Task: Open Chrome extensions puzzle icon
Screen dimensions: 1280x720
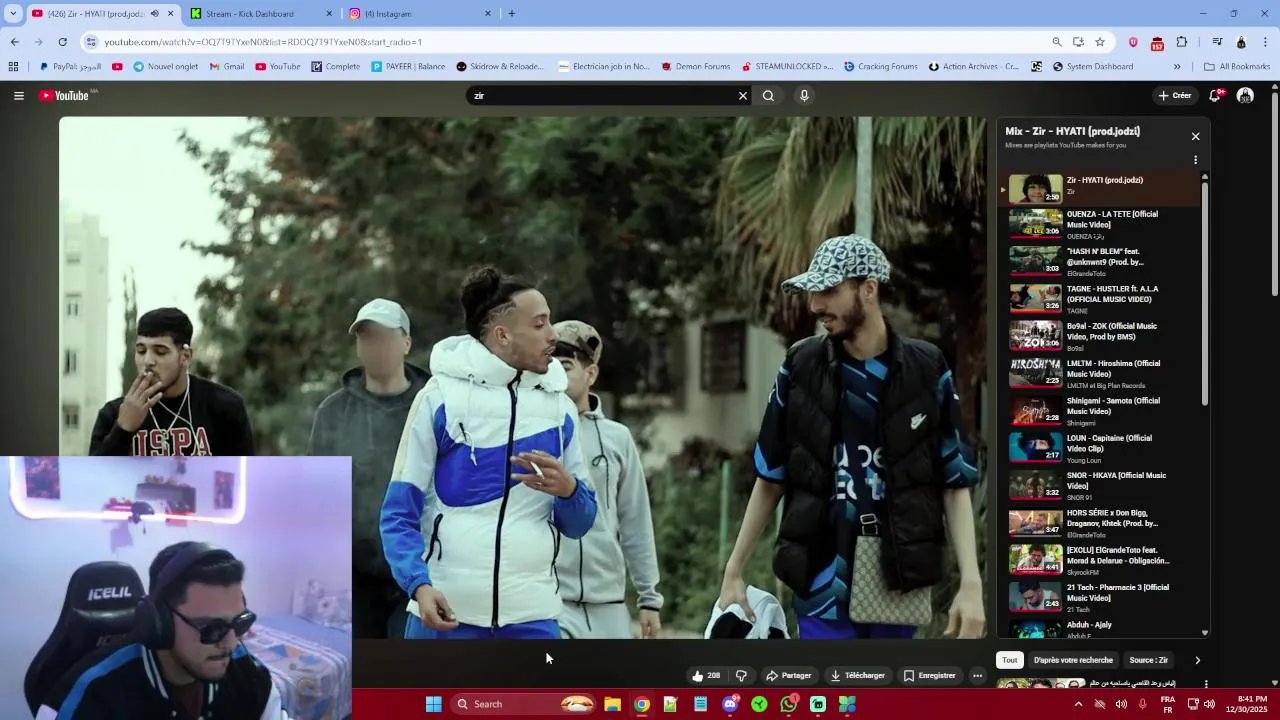Action: (x=1182, y=42)
